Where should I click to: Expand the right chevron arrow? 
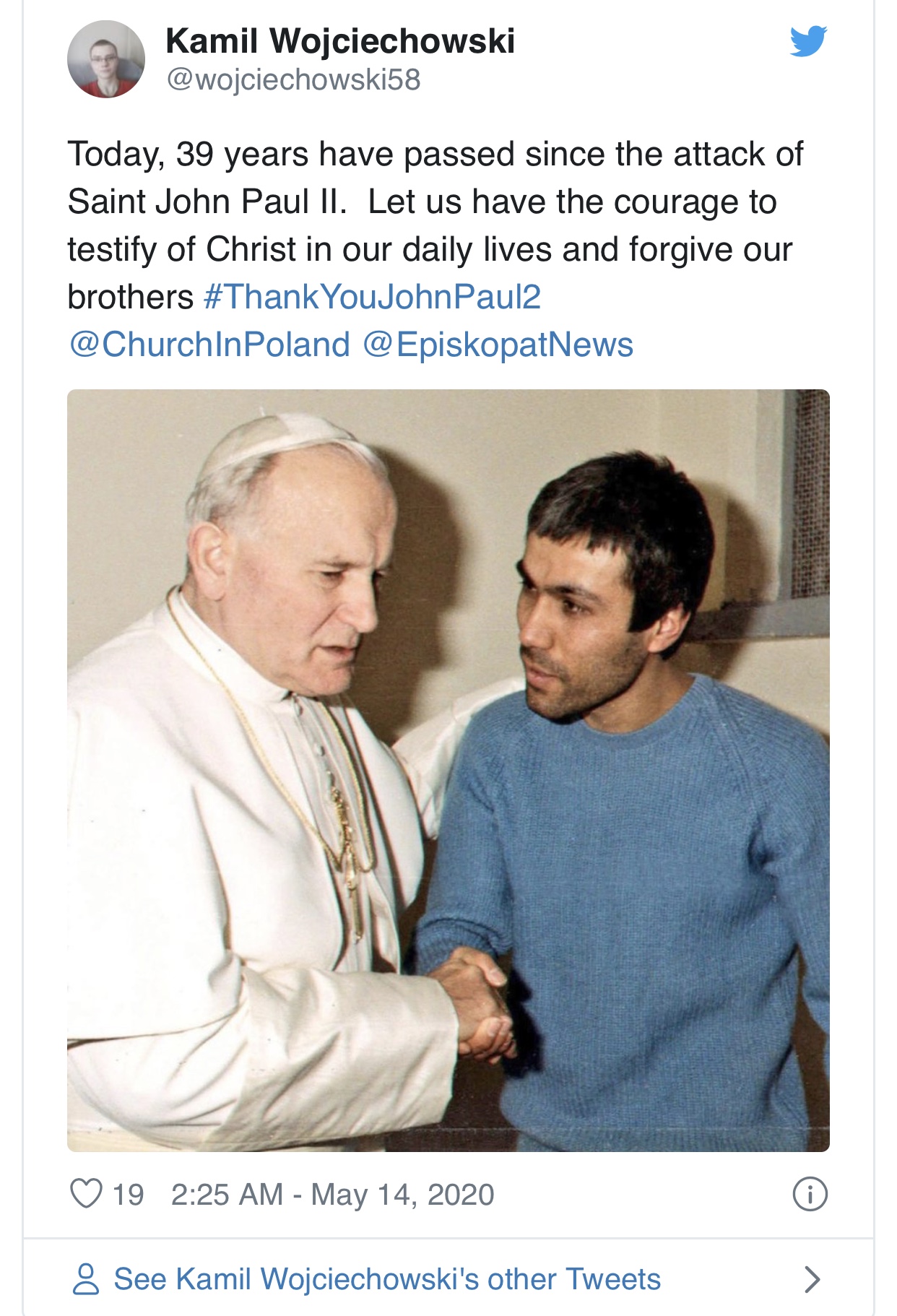pyautogui.click(x=812, y=1279)
